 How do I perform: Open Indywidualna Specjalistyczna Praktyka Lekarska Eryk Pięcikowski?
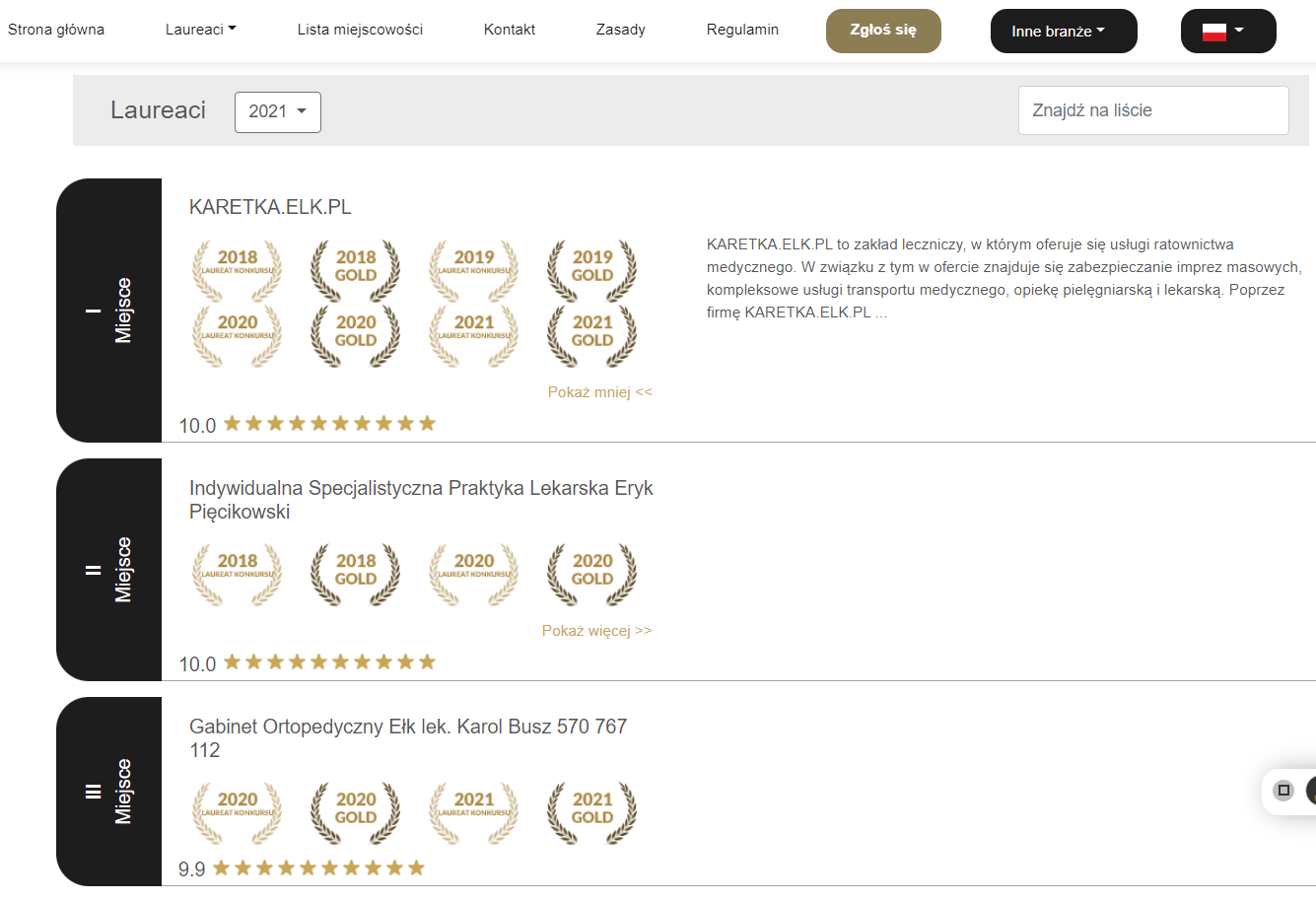(421, 500)
